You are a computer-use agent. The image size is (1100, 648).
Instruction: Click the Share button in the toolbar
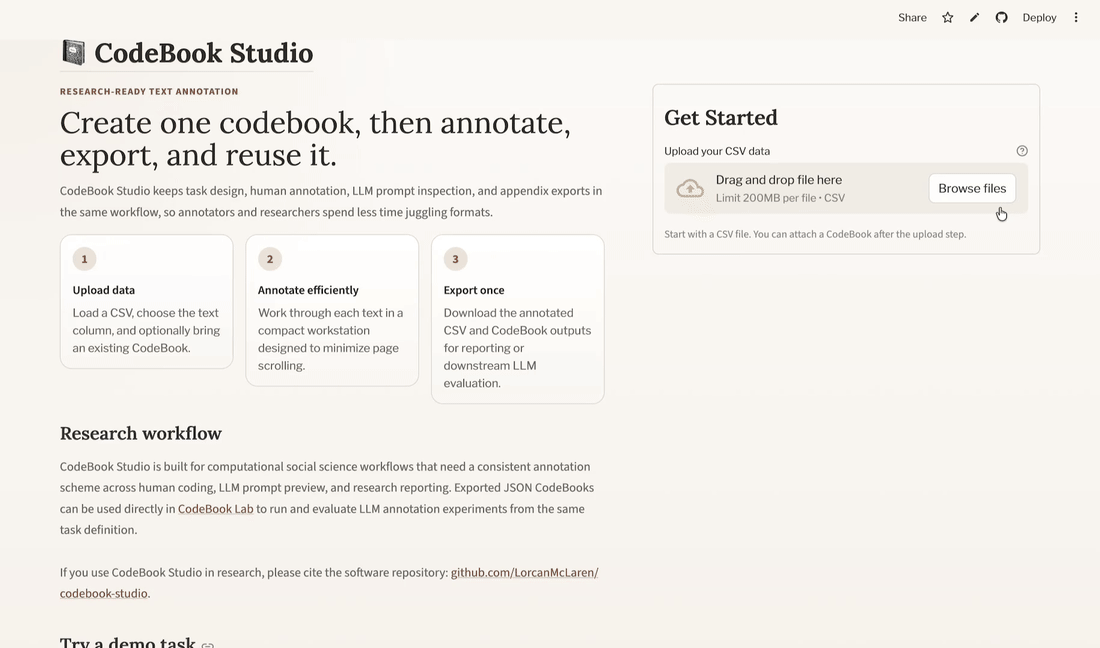click(x=912, y=18)
